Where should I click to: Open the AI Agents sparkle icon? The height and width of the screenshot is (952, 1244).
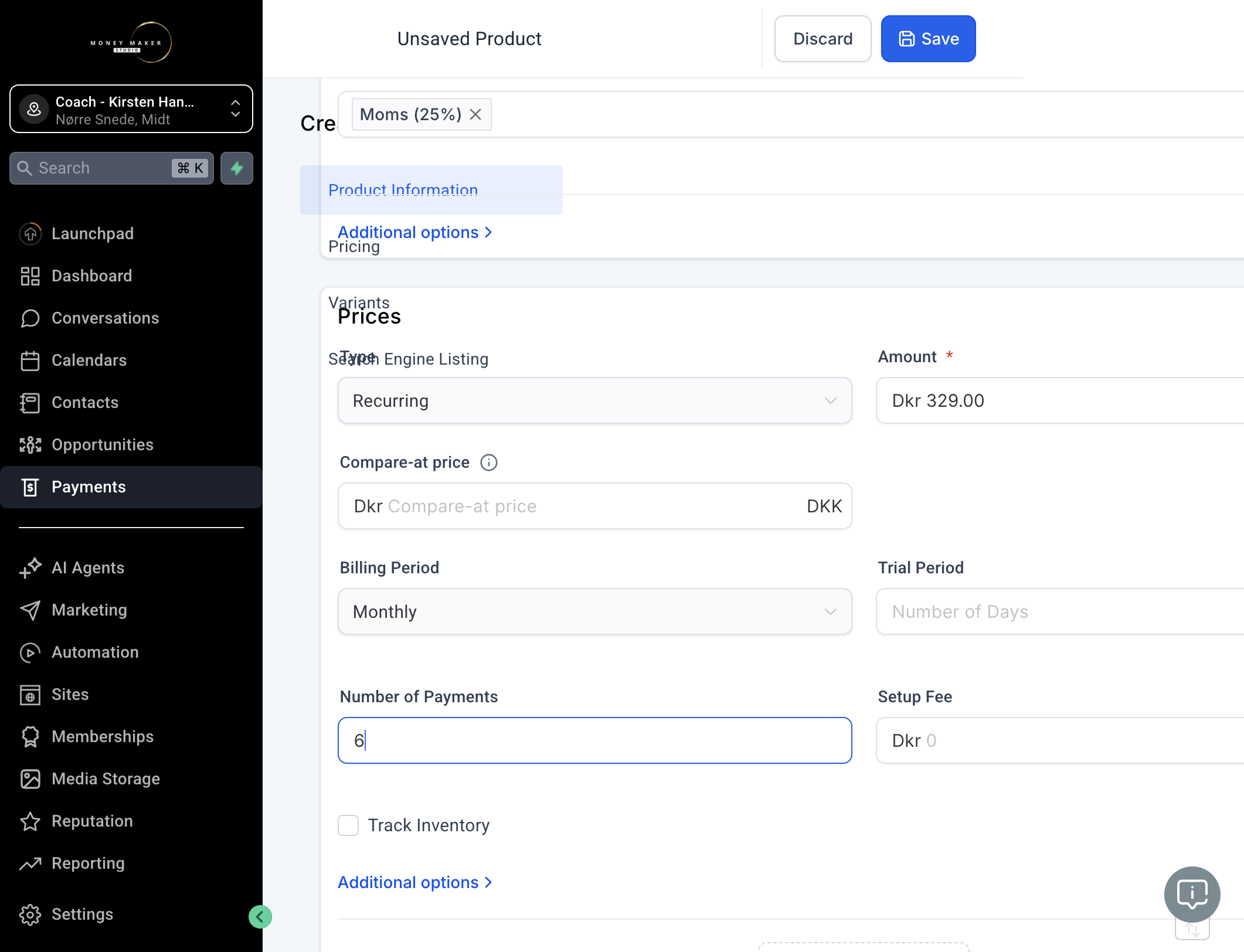30,567
